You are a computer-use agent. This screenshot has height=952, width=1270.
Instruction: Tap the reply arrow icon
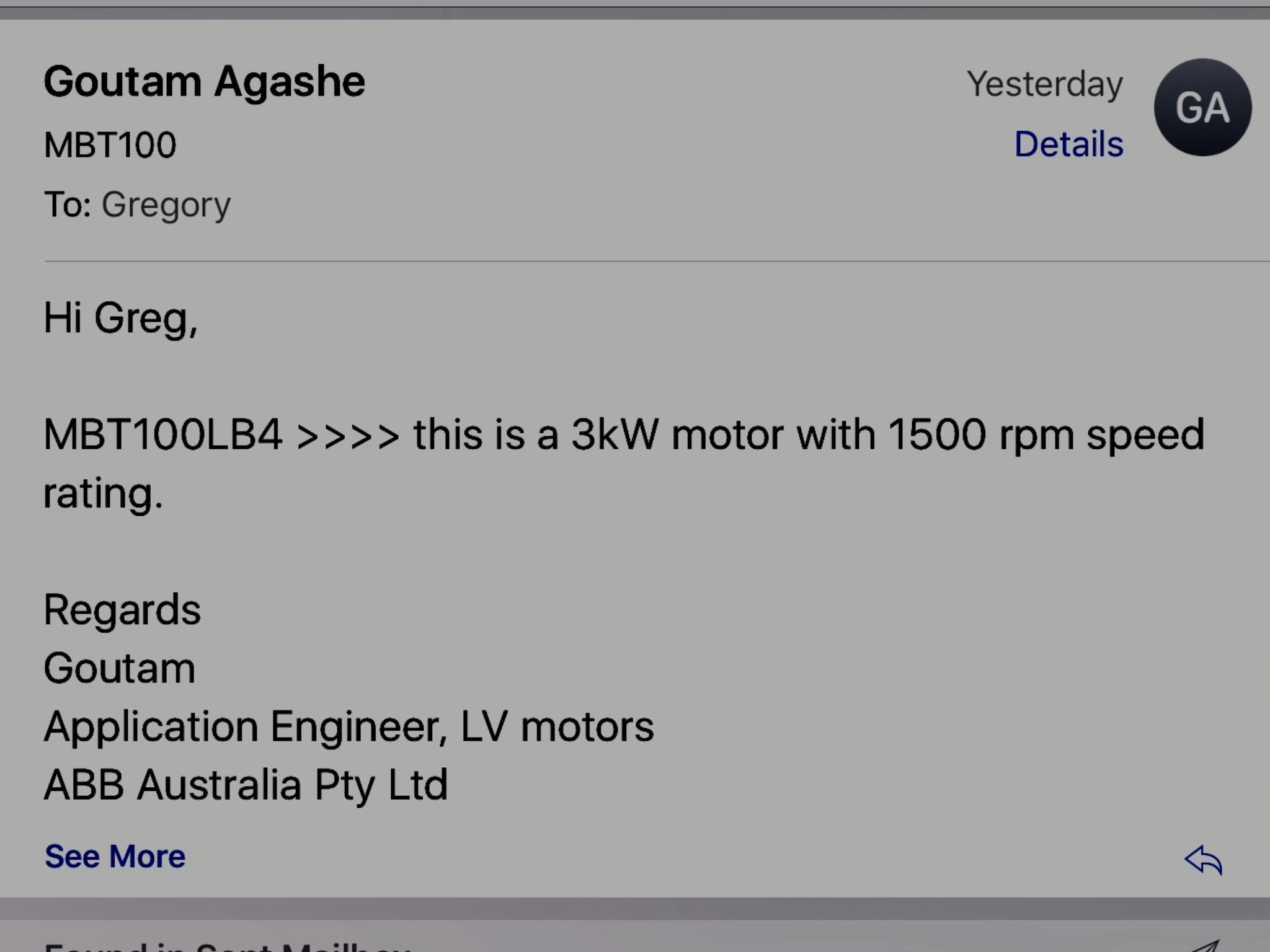tap(1203, 860)
